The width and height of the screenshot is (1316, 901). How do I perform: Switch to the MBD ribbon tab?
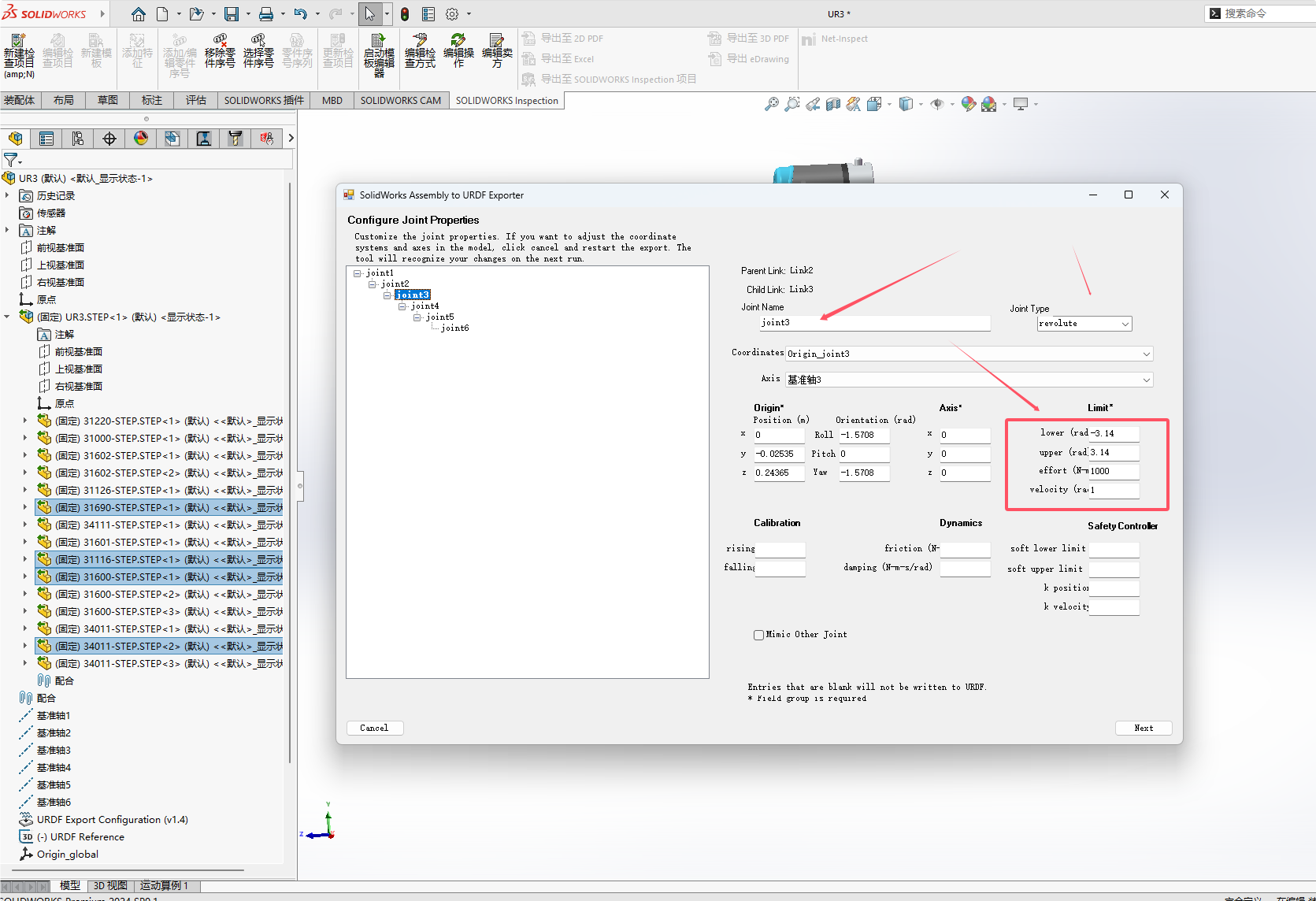(x=331, y=100)
